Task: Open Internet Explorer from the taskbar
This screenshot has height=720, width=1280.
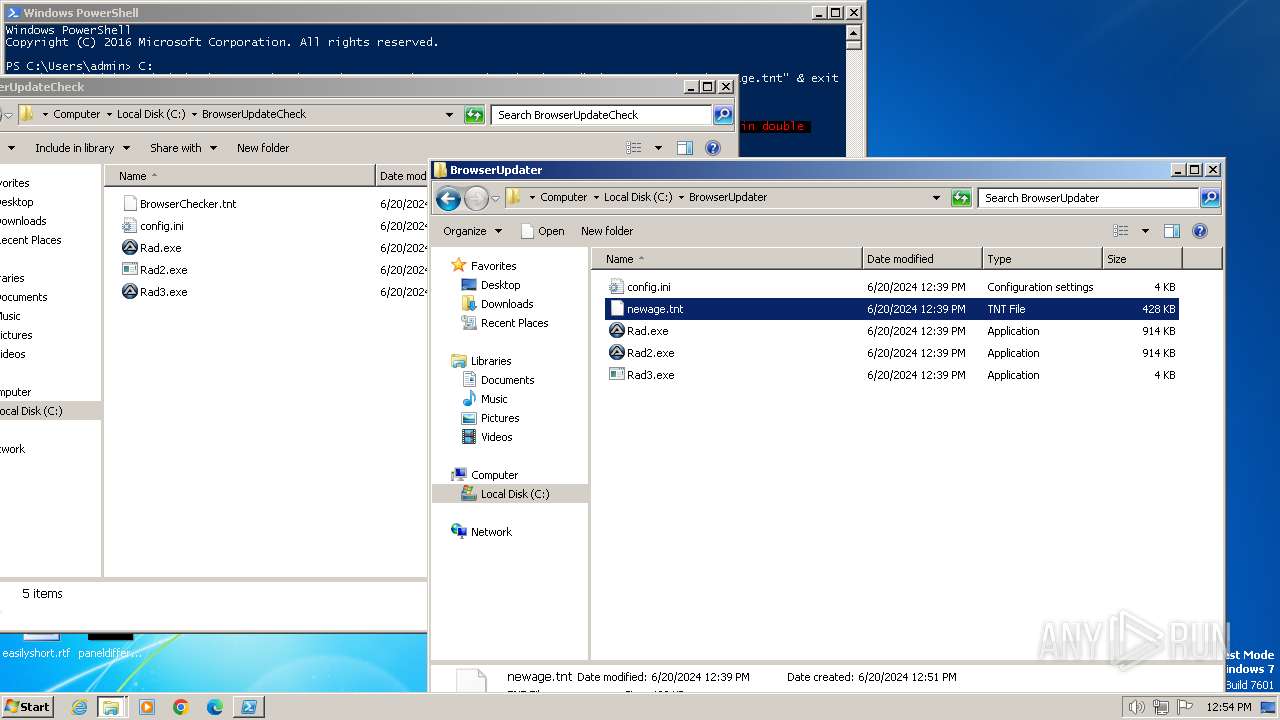Action: pos(79,707)
